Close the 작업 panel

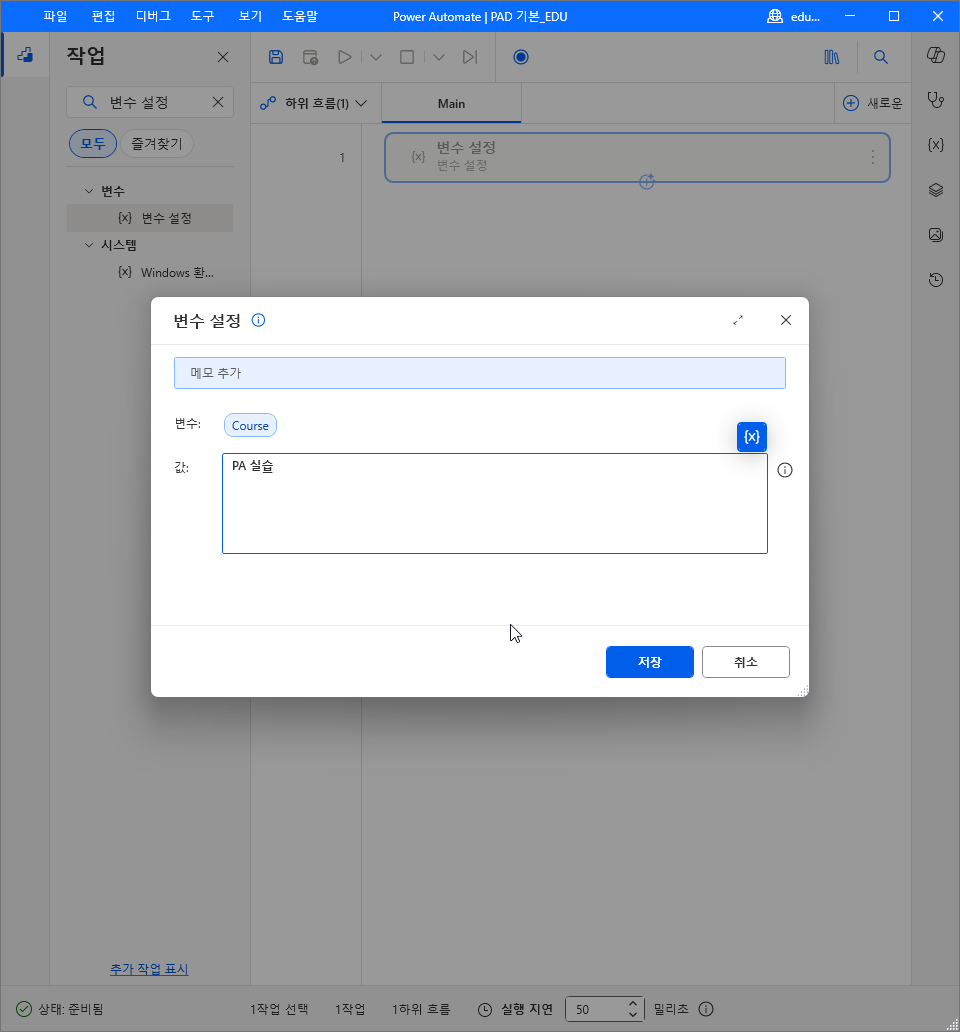[223, 57]
